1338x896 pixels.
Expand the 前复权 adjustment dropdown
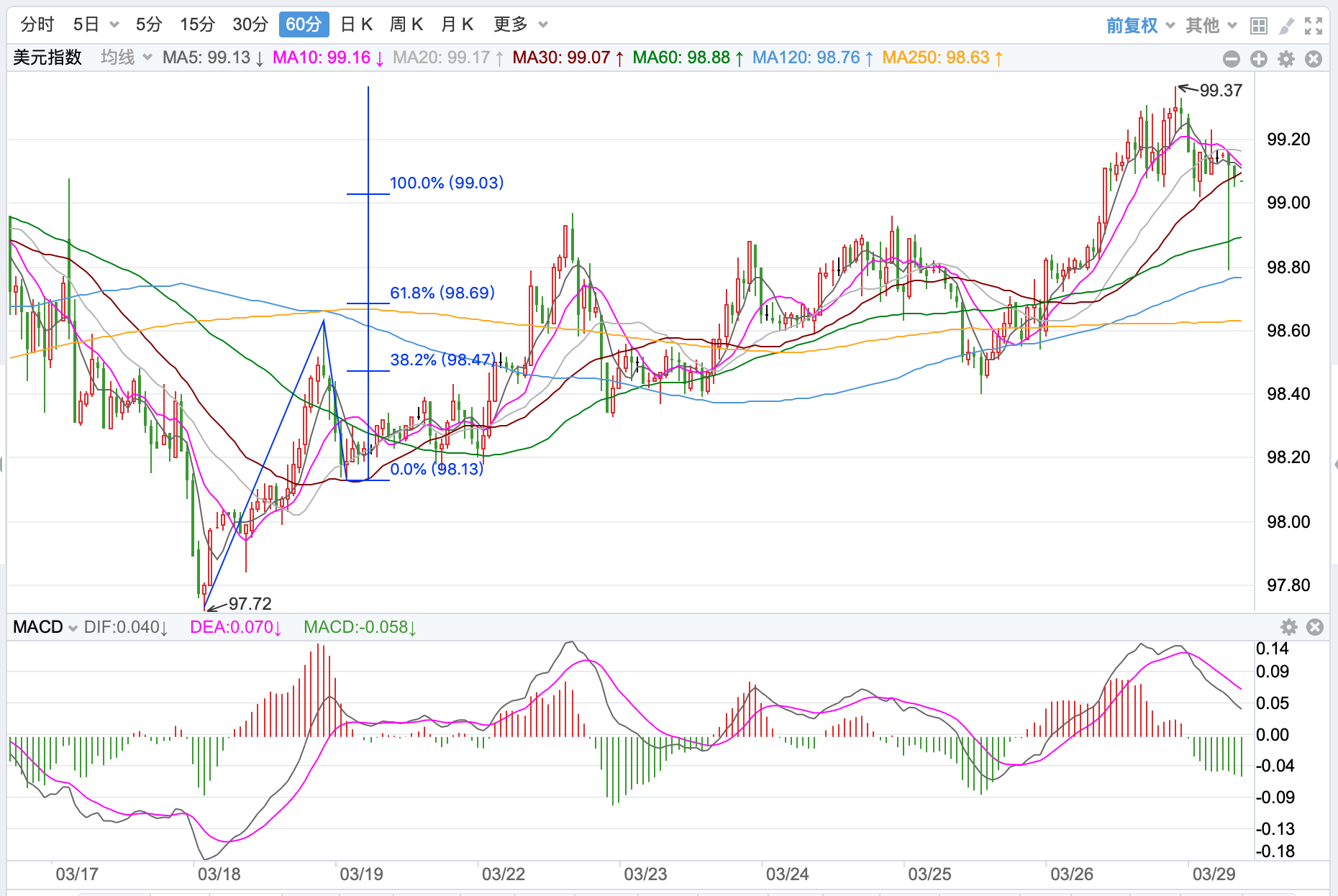click(1139, 26)
